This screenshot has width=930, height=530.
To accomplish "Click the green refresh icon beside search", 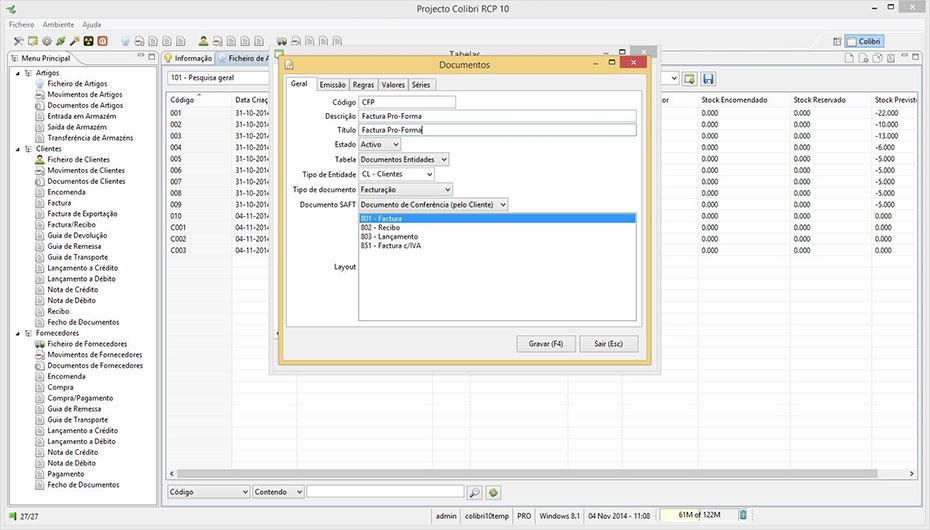I will point(493,492).
